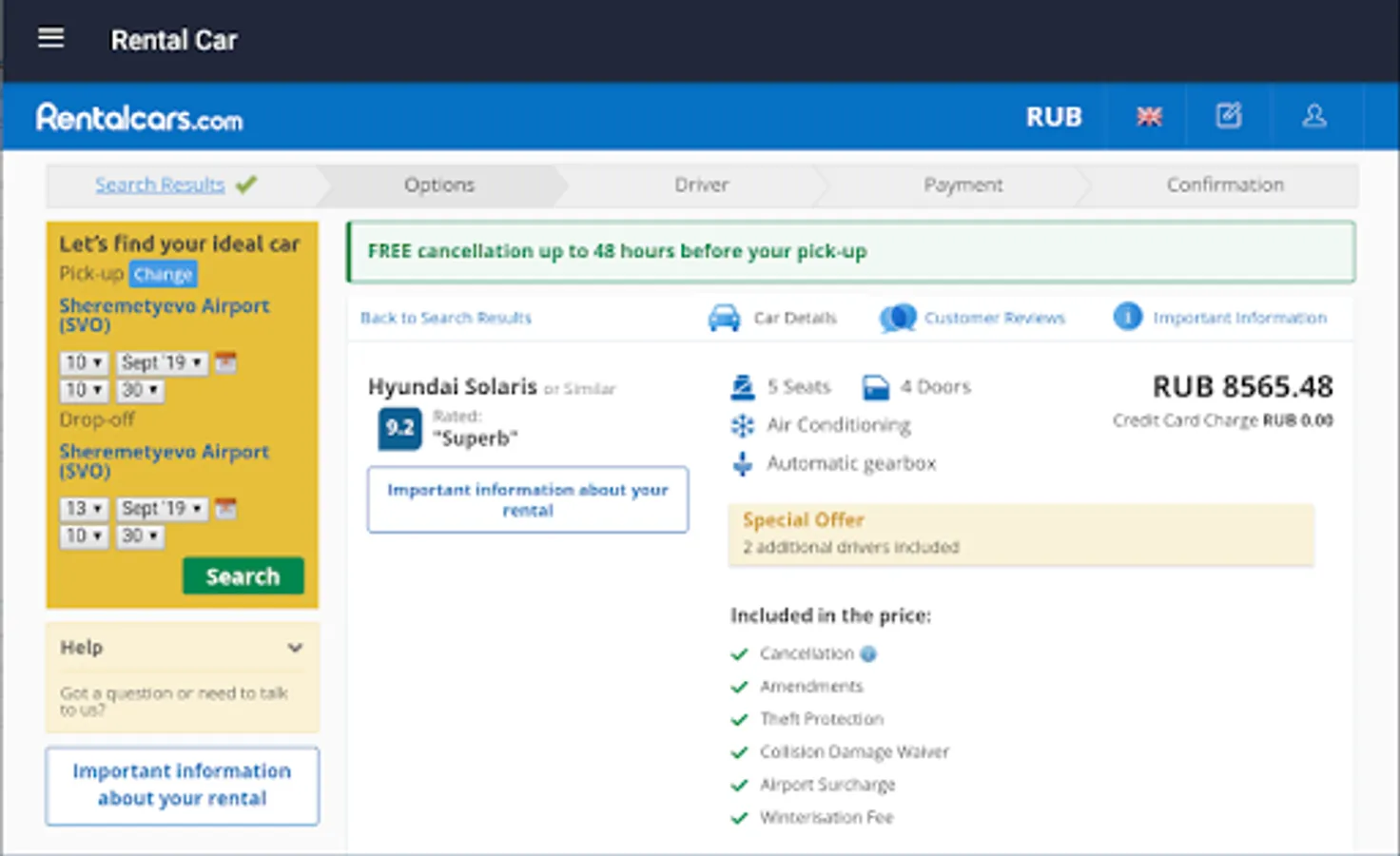Change language via the UK flag icon

[x=1149, y=116]
